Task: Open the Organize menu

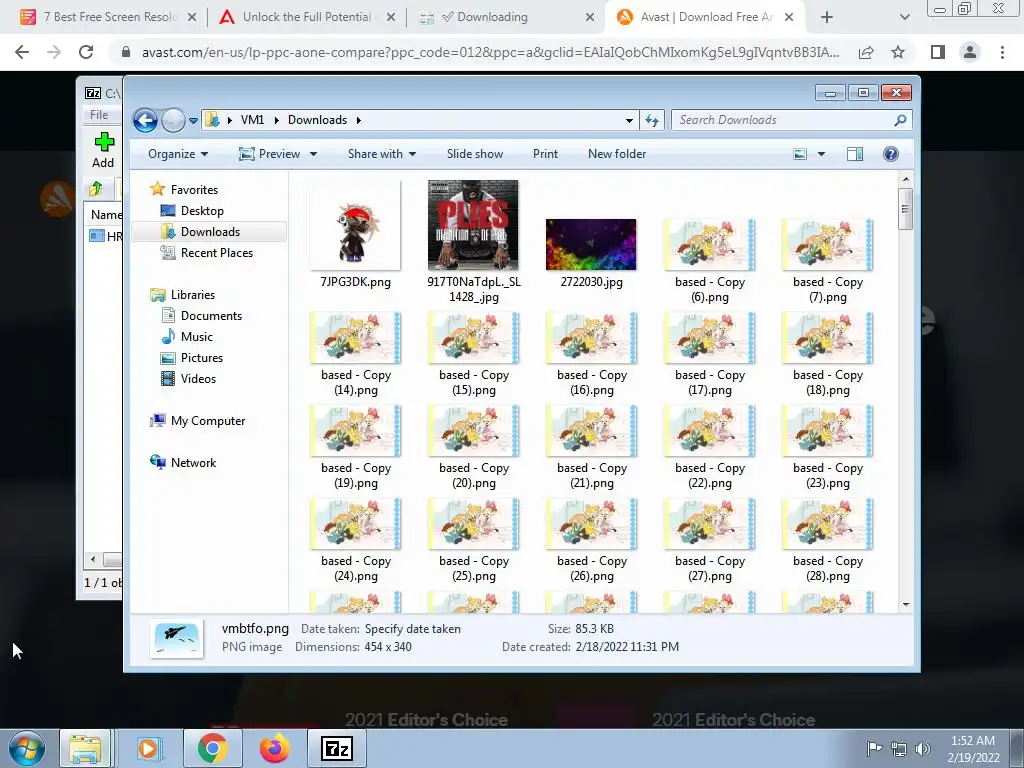Action: pos(178,154)
